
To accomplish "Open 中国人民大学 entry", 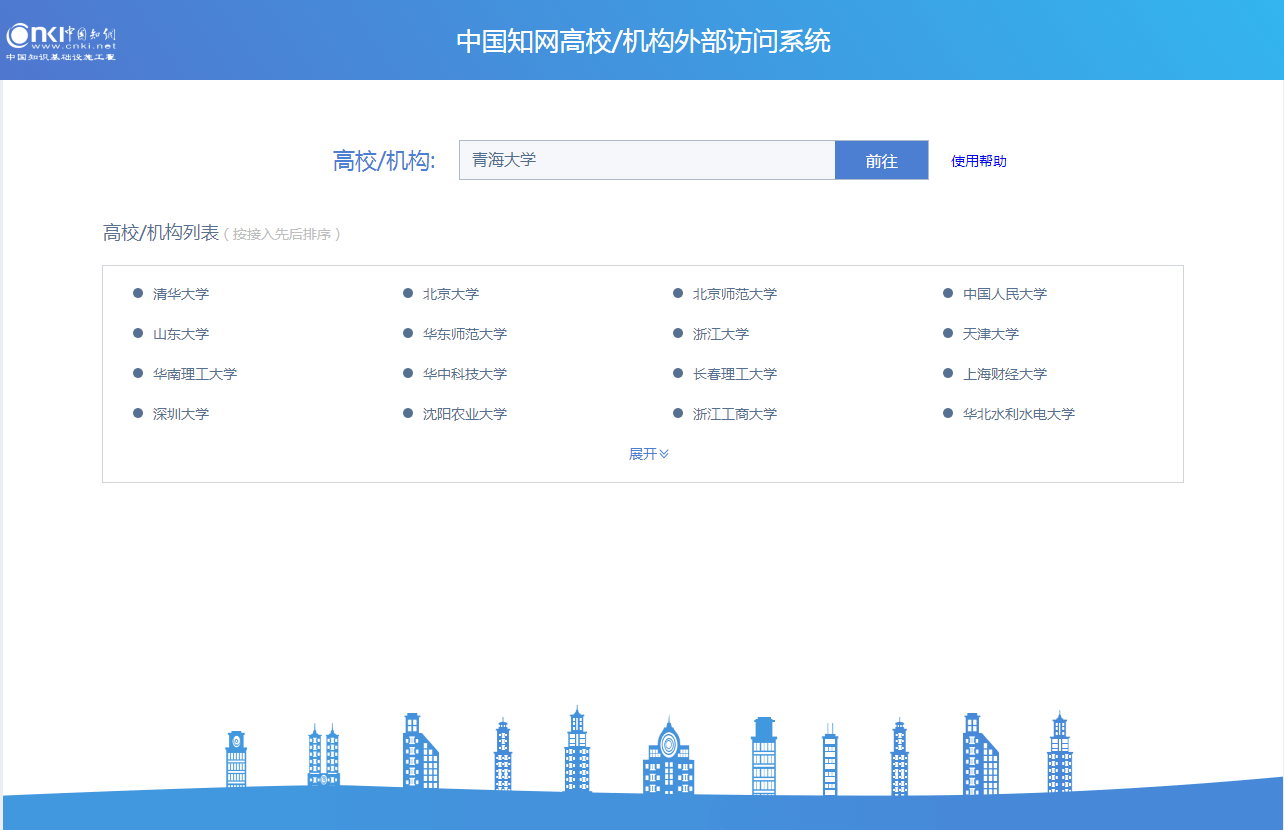I will click(1004, 294).
